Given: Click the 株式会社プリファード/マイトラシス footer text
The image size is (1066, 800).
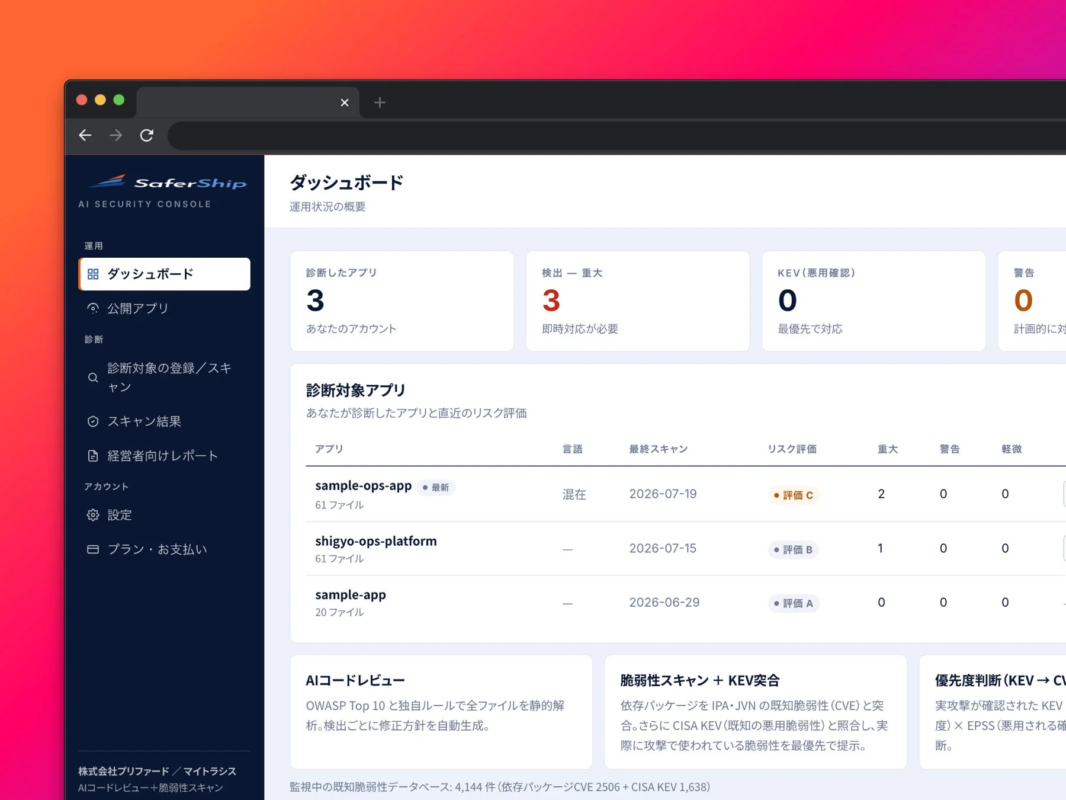Looking at the screenshot, I should (x=157, y=771).
